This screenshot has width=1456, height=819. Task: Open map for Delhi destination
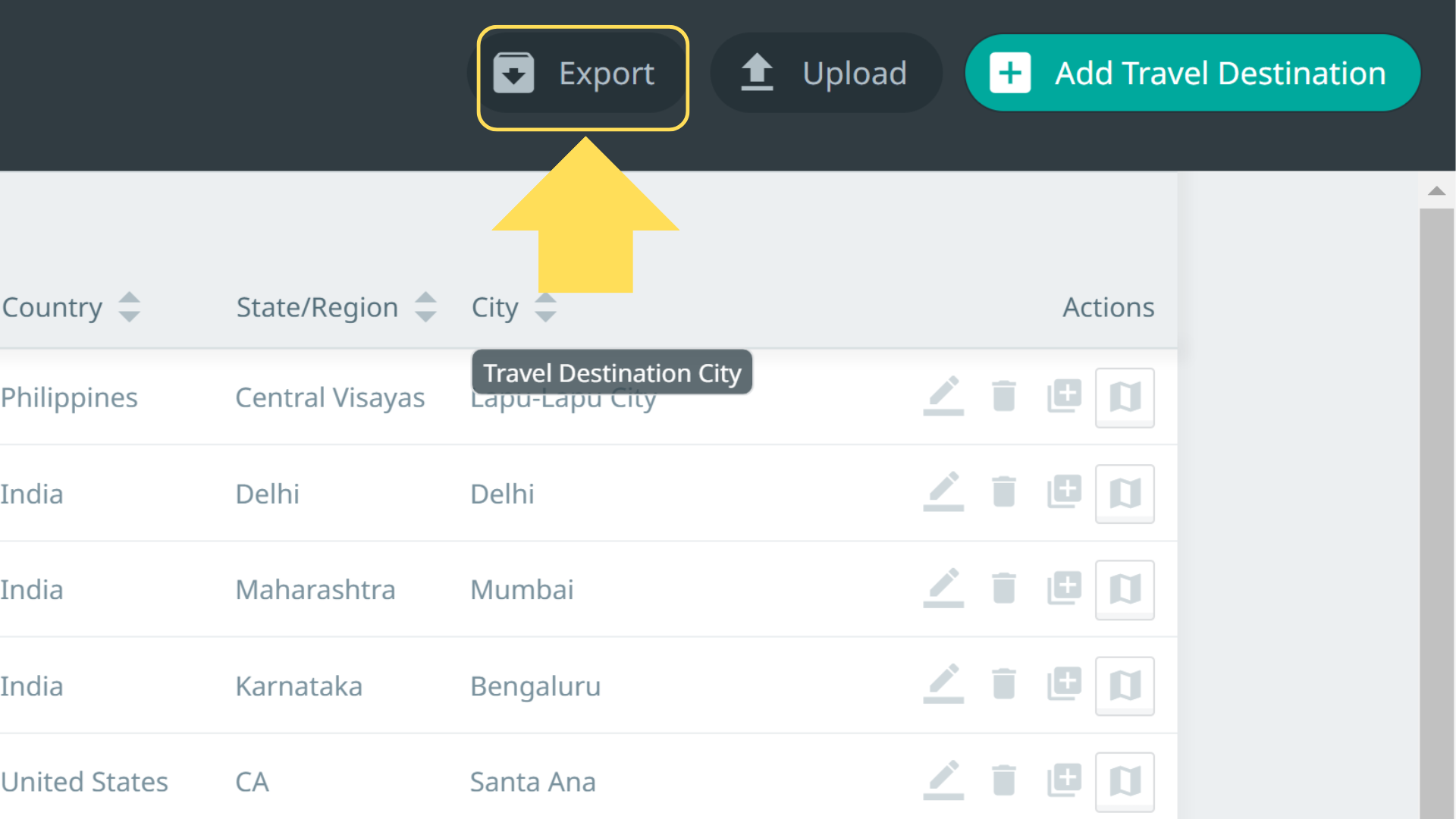tap(1125, 494)
